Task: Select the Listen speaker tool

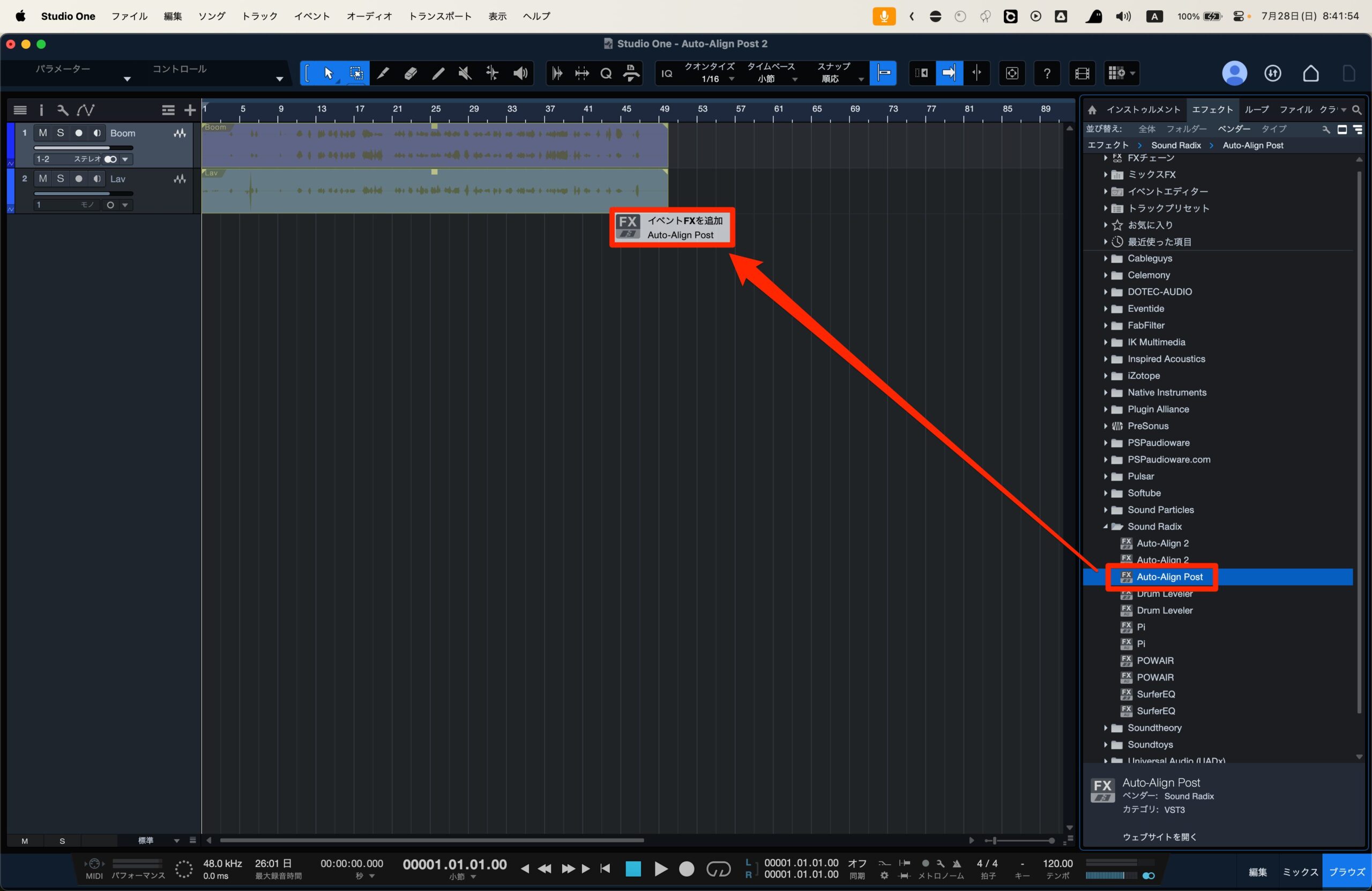Action: coord(520,73)
